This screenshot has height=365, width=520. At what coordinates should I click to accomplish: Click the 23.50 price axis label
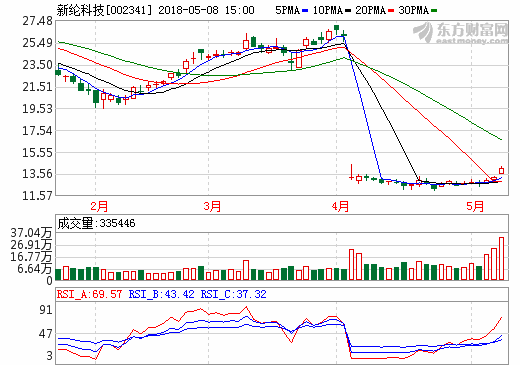[37, 65]
